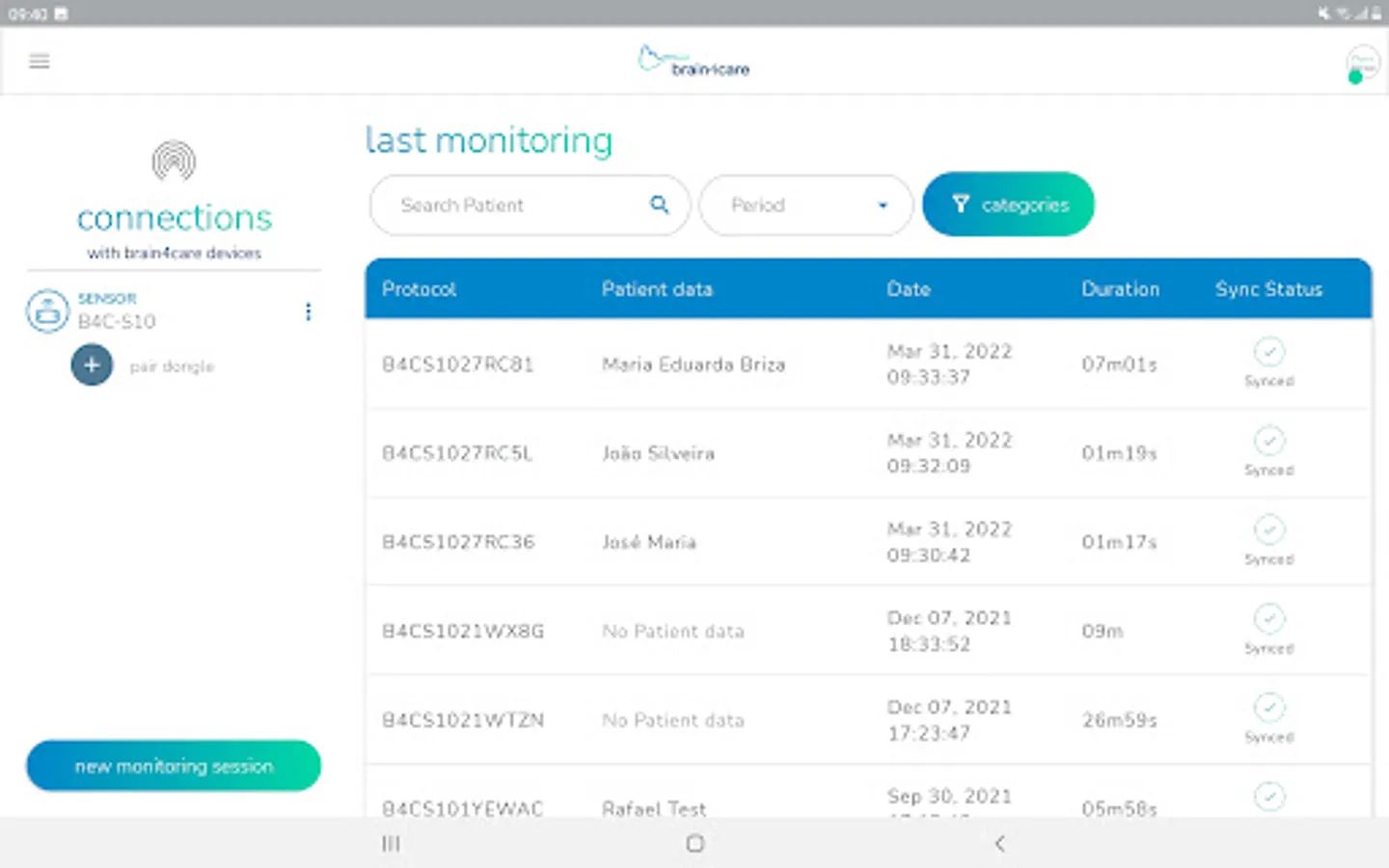Click No Patient data for B4CS1021WX8G

click(x=673, y=632)
